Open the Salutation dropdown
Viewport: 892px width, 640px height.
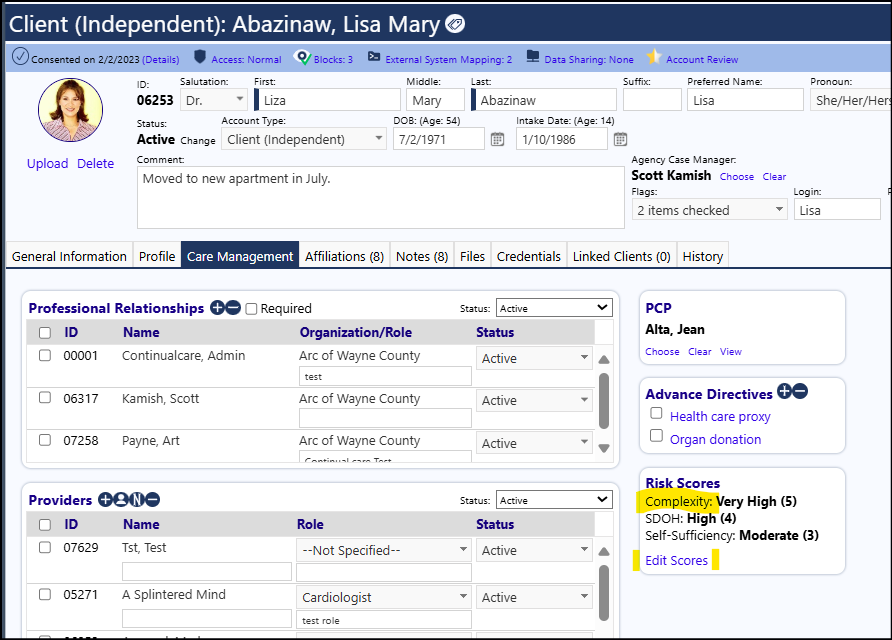[x=214, y=100]
